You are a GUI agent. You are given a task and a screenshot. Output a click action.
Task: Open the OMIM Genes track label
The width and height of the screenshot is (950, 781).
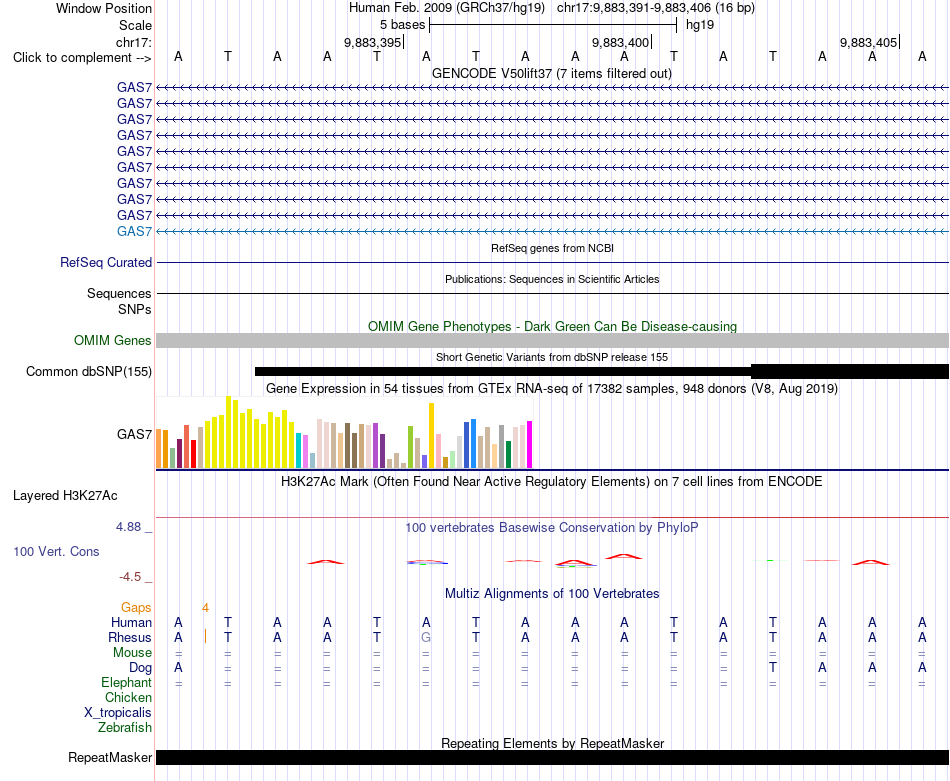coord(112,341)
